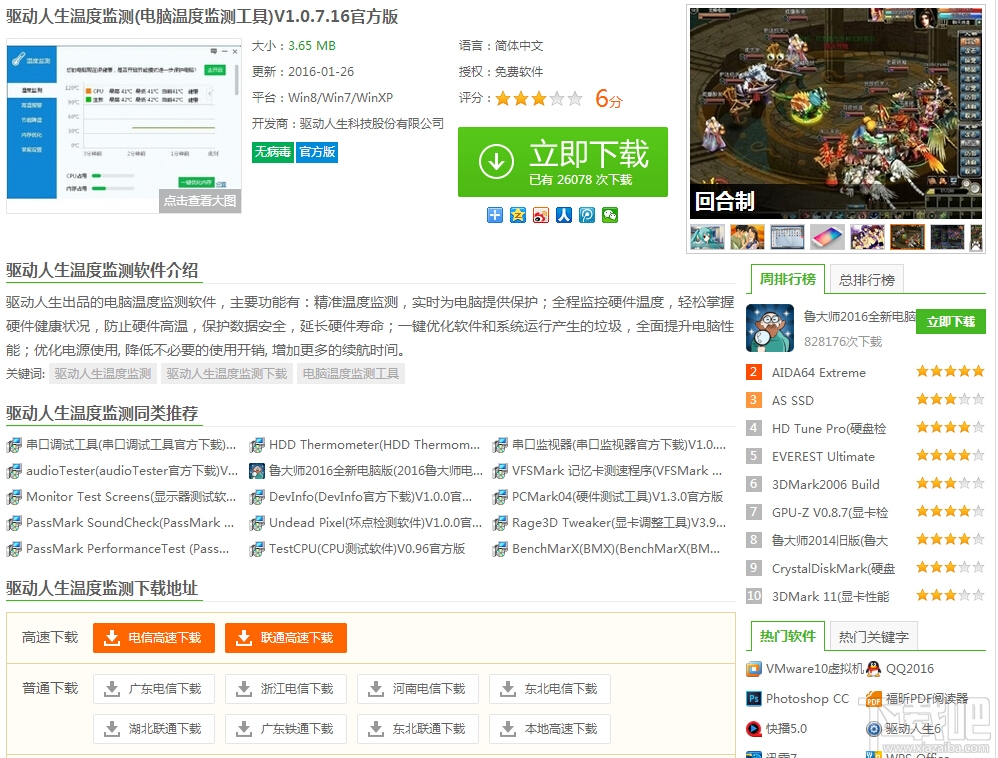
Task: Open AIDA64 Extreme ranking entry
Action: pyautogui.click(x=819, y=373)
